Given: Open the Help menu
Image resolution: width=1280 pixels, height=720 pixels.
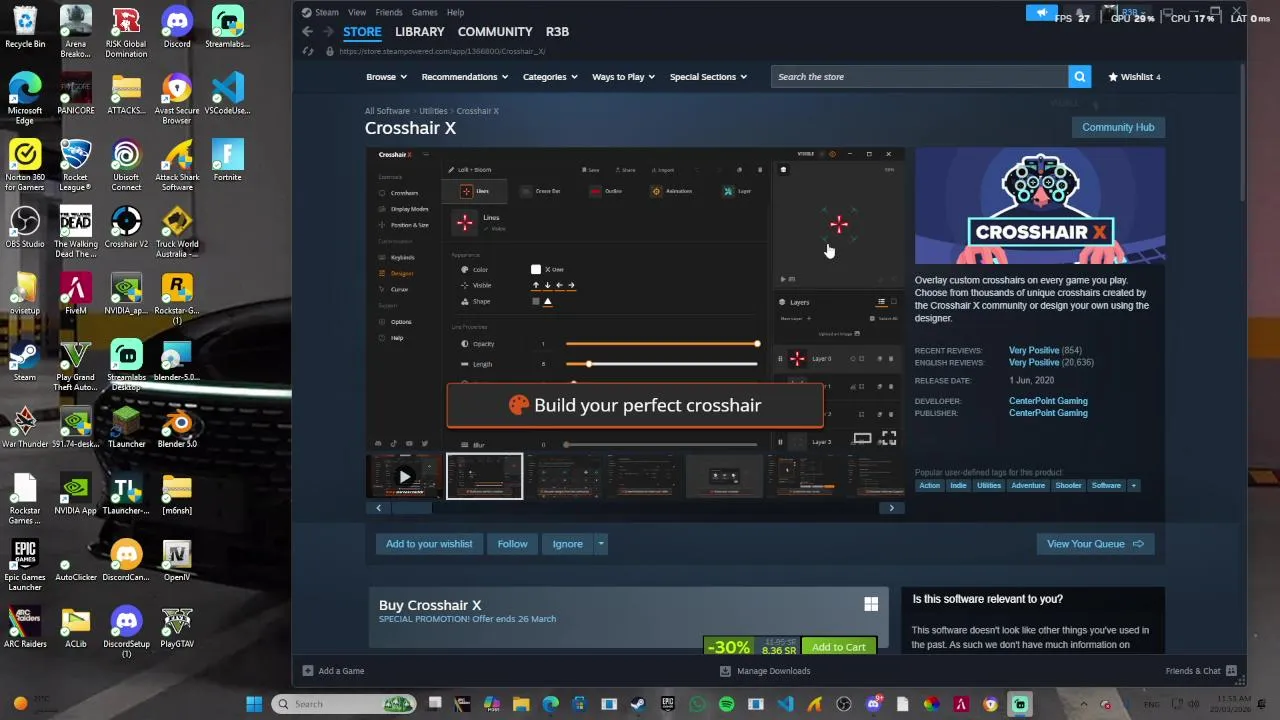Looking at the screenshot, I should point(455,13).
